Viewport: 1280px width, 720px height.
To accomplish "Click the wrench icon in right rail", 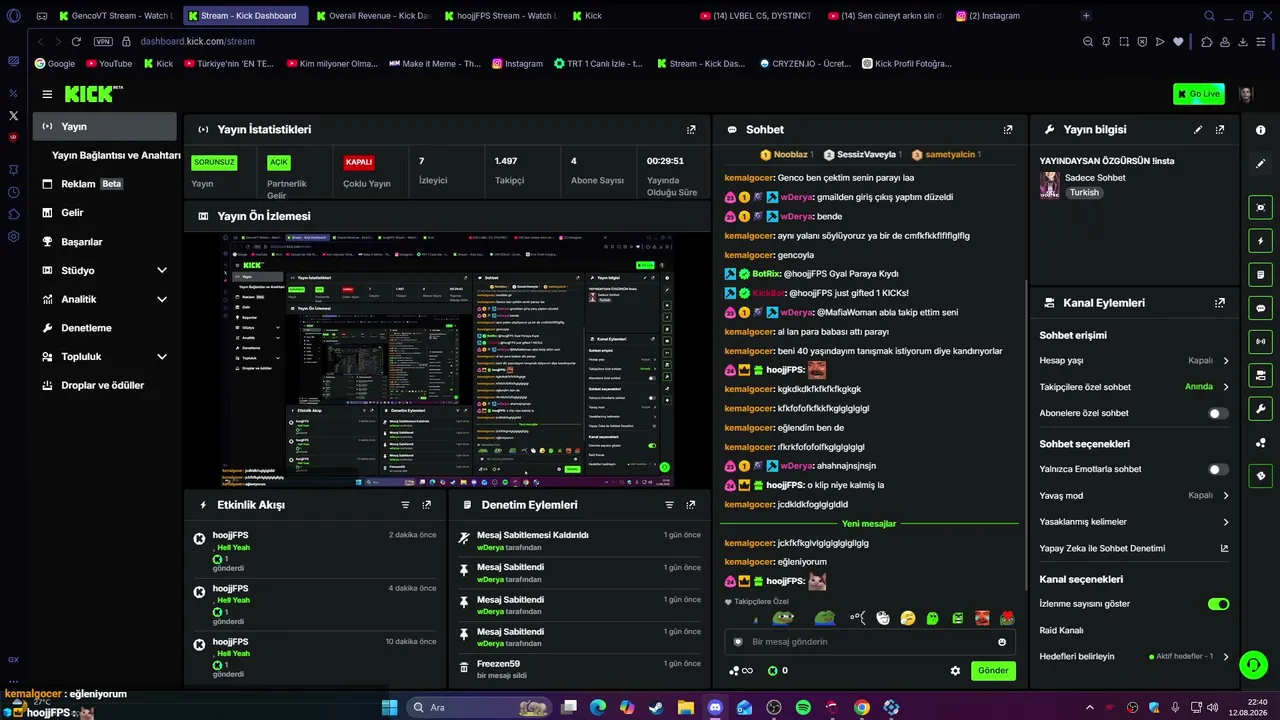I will pyautogui.click(x=1260, y=409).
